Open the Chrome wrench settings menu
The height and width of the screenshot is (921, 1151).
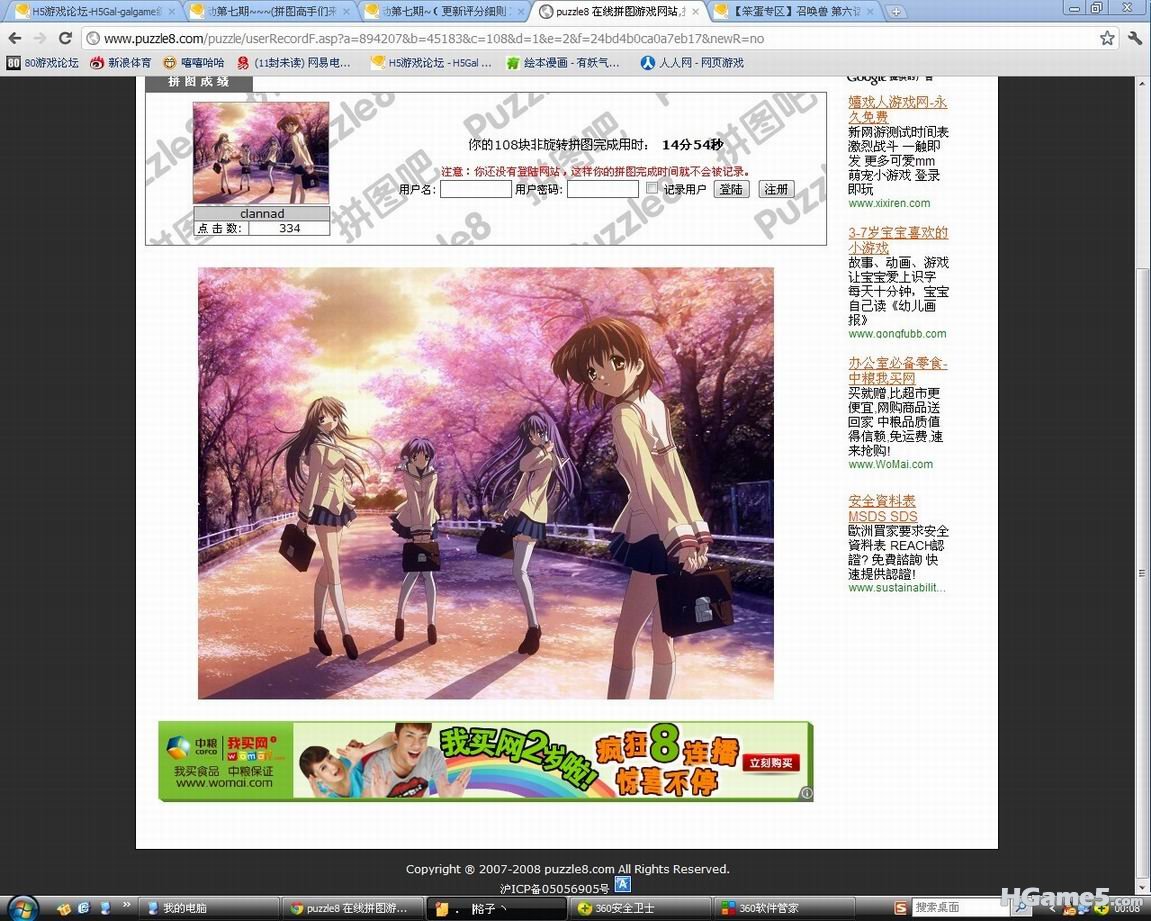point(1135,38)
